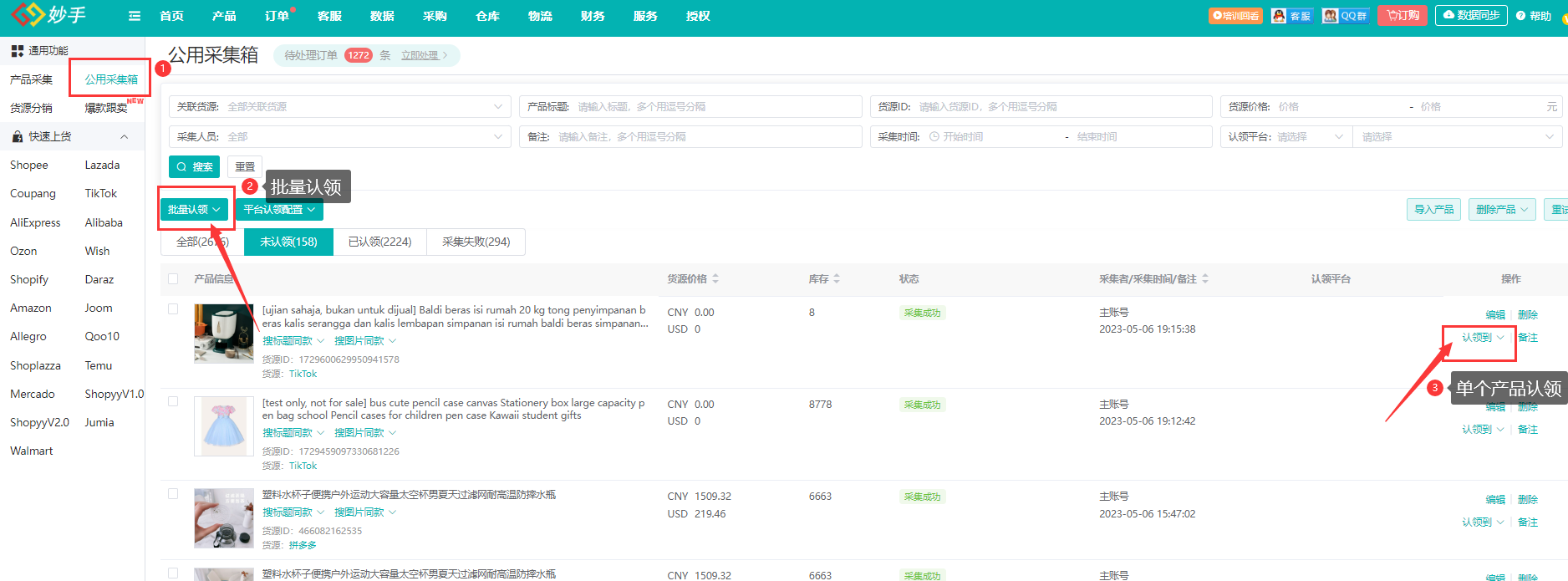Expand the 批量认领 dropdown button
1568x581 pixels.
194,210
